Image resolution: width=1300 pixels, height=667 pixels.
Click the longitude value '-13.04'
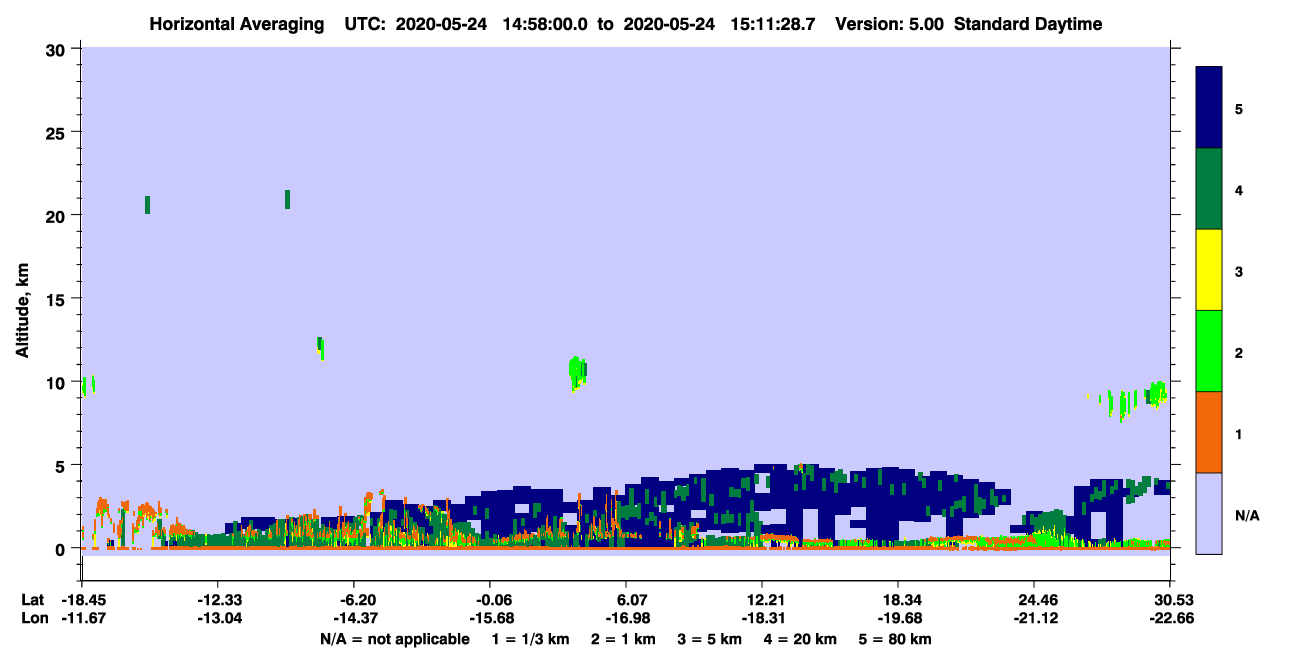tap(217, 618)
